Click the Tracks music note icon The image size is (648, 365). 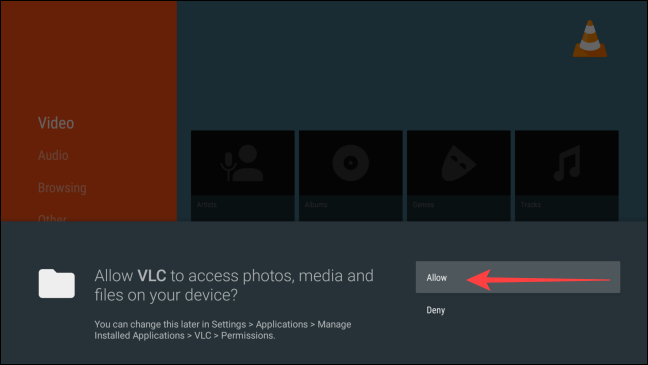click(x=567, y=163)
